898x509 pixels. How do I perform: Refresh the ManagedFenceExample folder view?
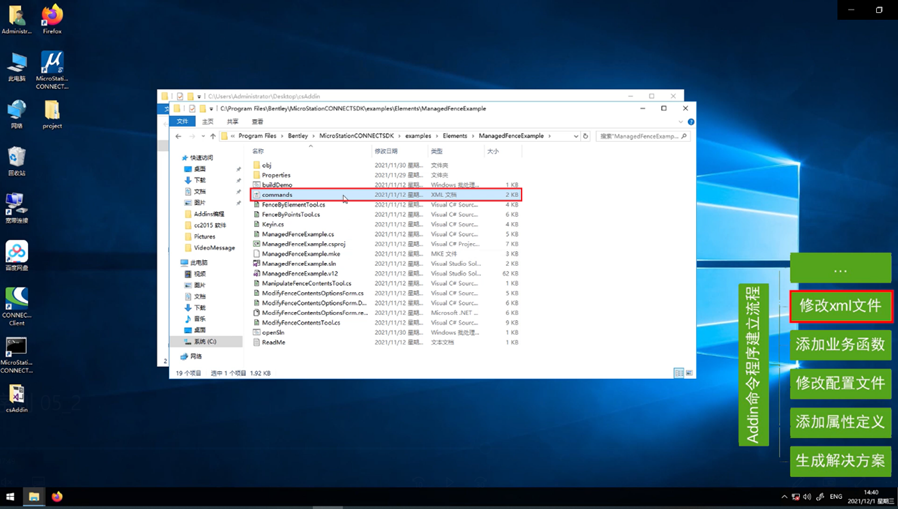click(x=585, y=136)
